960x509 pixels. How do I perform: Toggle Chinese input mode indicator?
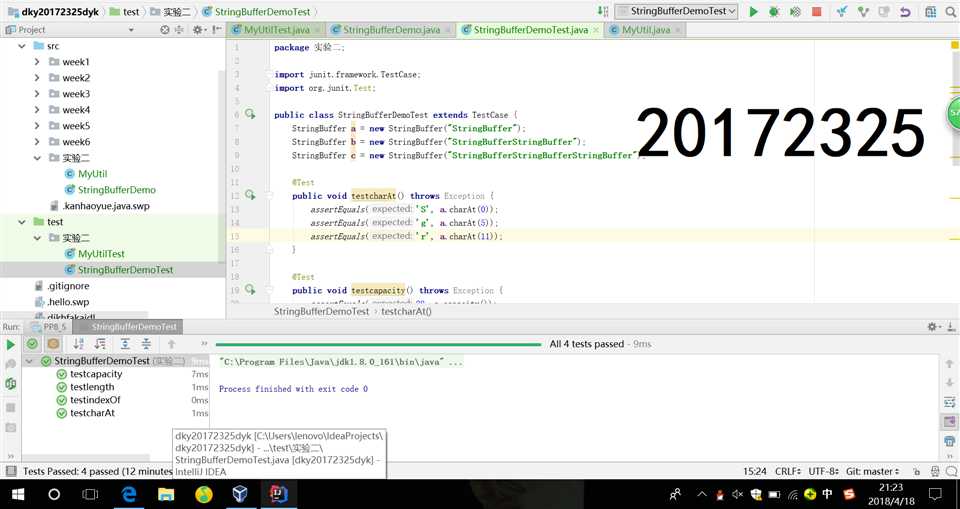pos(827,494)
